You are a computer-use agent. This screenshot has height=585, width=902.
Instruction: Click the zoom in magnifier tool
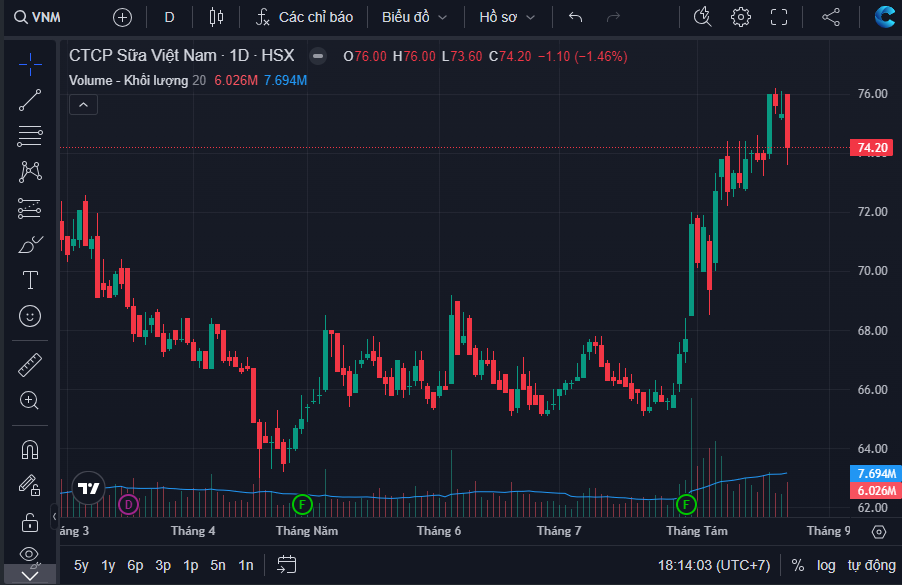coord(30,401)
